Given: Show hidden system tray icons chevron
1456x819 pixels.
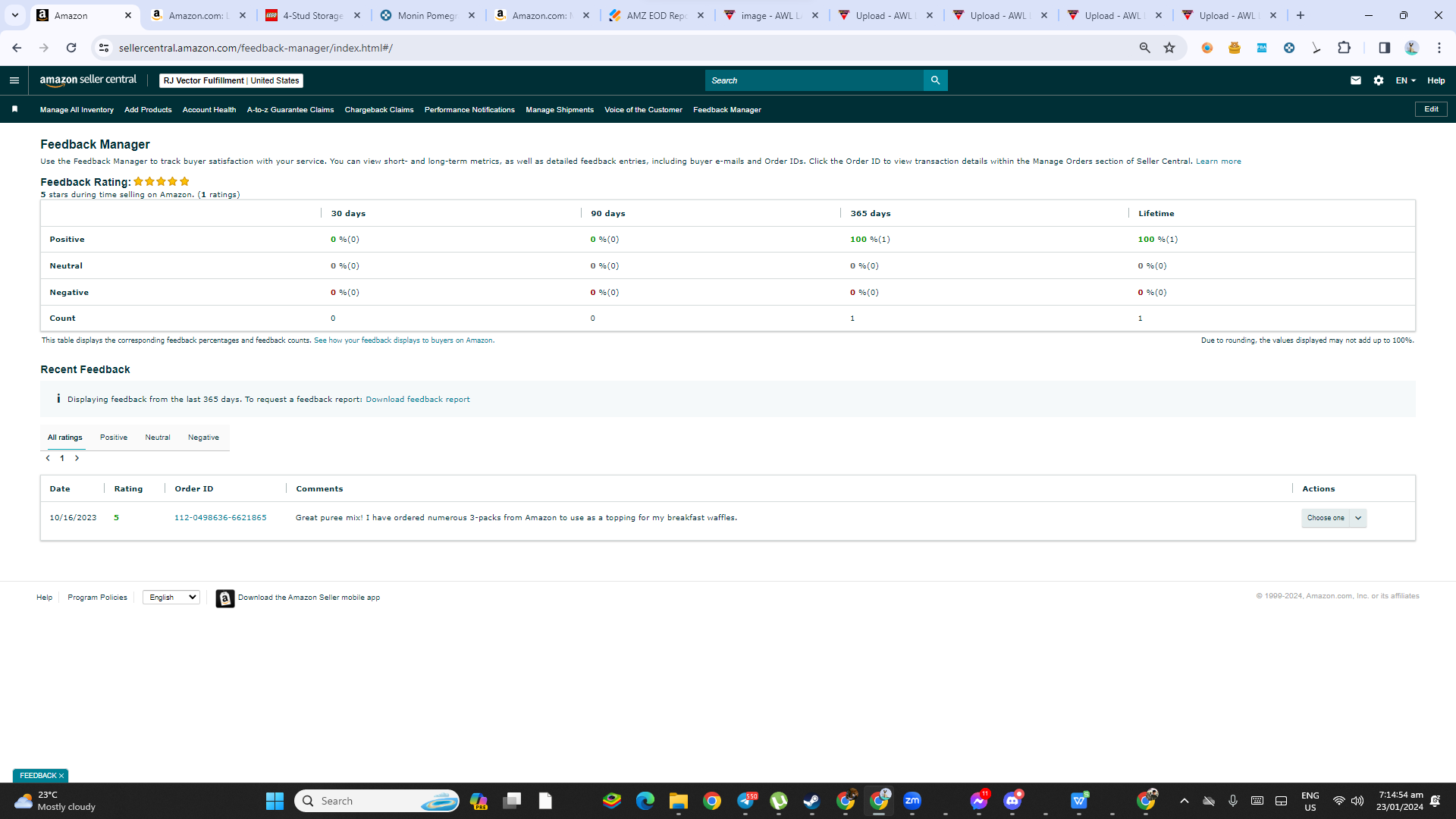Looking at the screenshot, I should [1184, 801].
